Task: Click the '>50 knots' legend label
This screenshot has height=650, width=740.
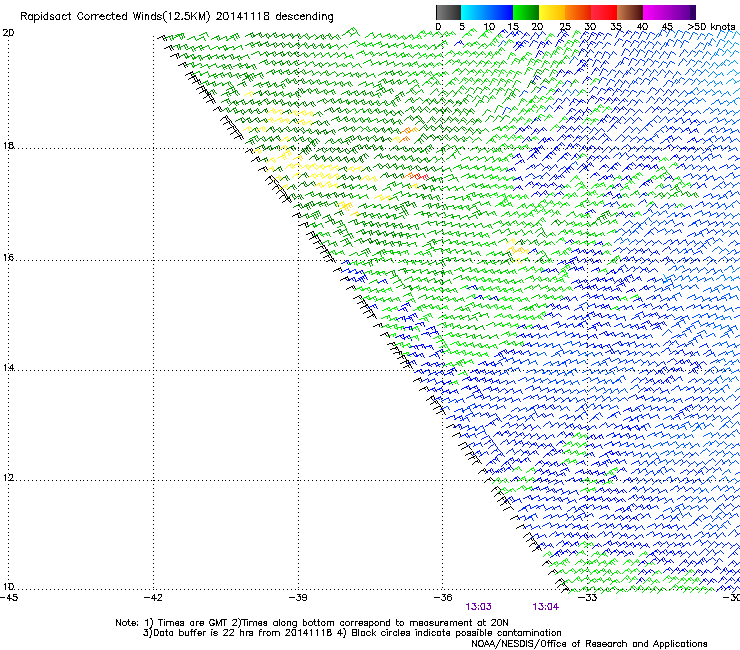Action: point(711,27)
